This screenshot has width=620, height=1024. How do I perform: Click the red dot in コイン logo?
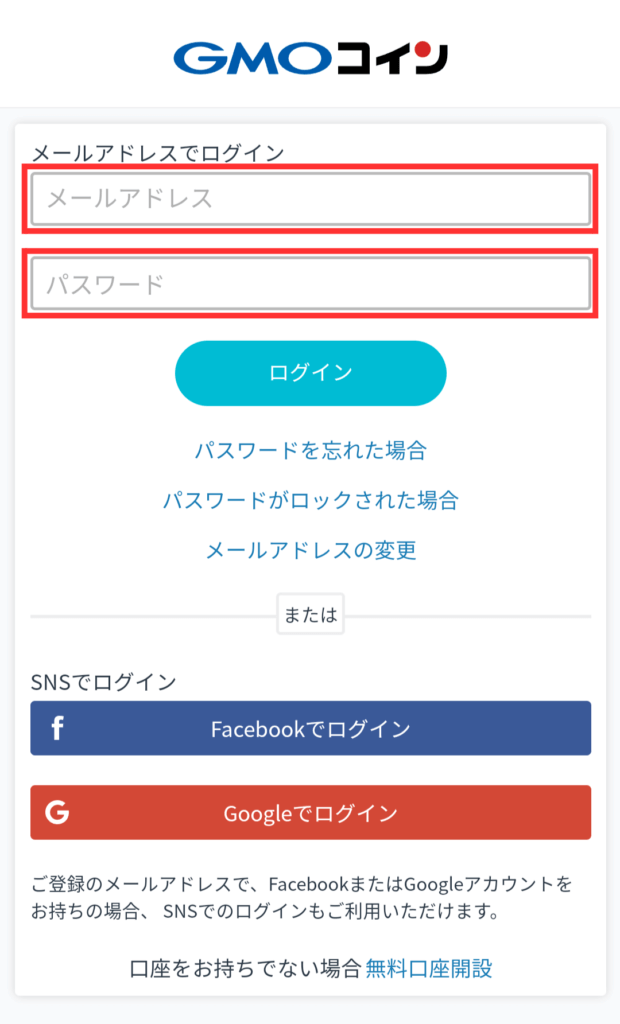coord(423,49)
